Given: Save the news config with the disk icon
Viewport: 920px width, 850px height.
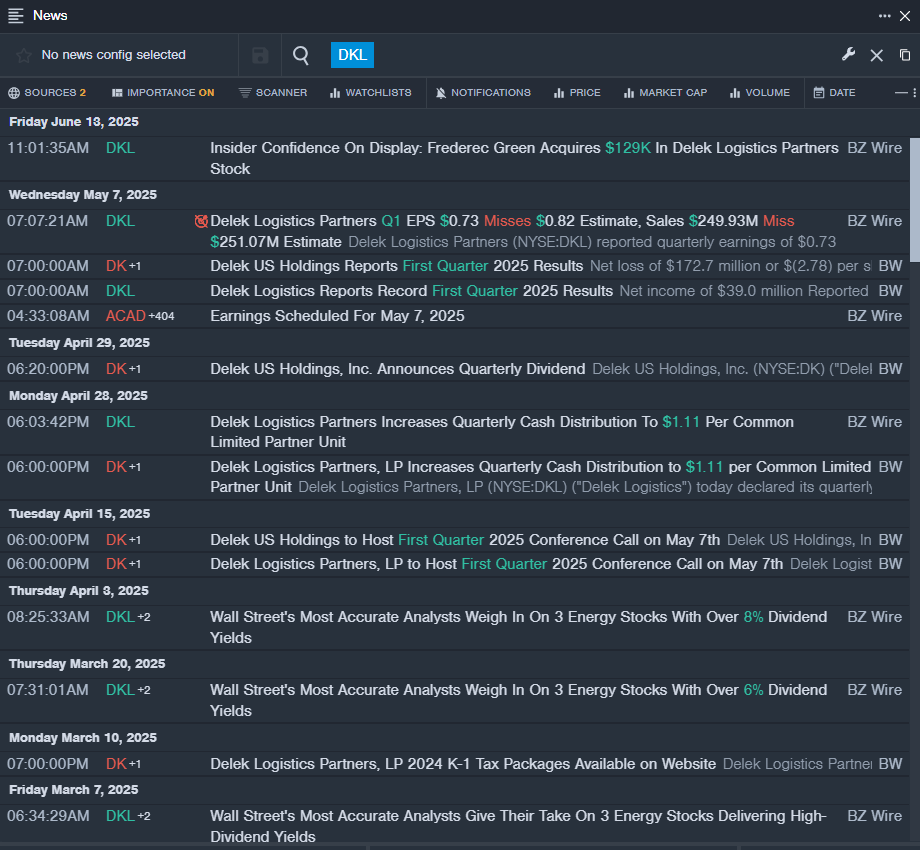Looking at the screenshot, I should tap(260, 55).
